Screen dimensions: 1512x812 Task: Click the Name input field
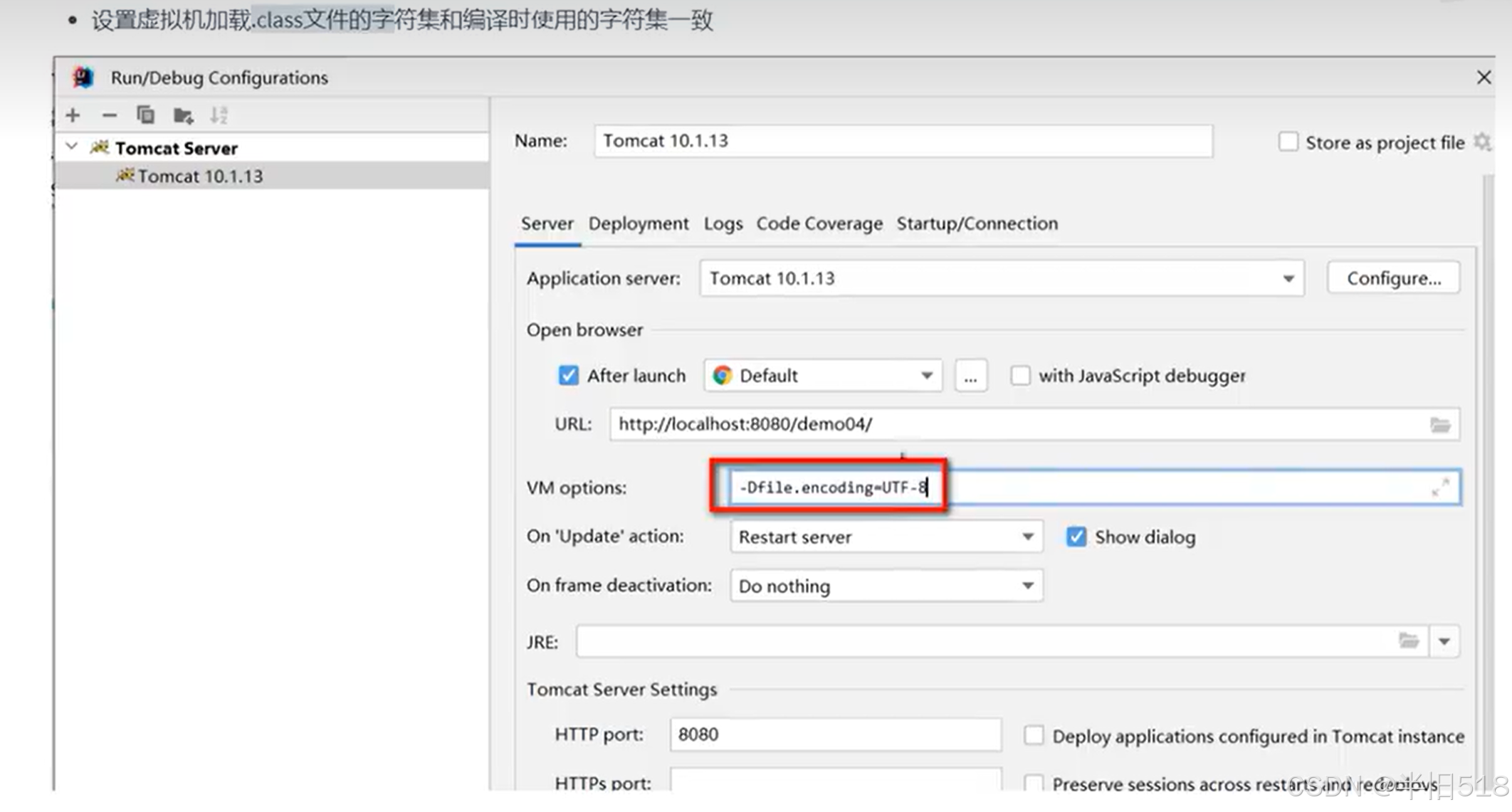[904, 141]
